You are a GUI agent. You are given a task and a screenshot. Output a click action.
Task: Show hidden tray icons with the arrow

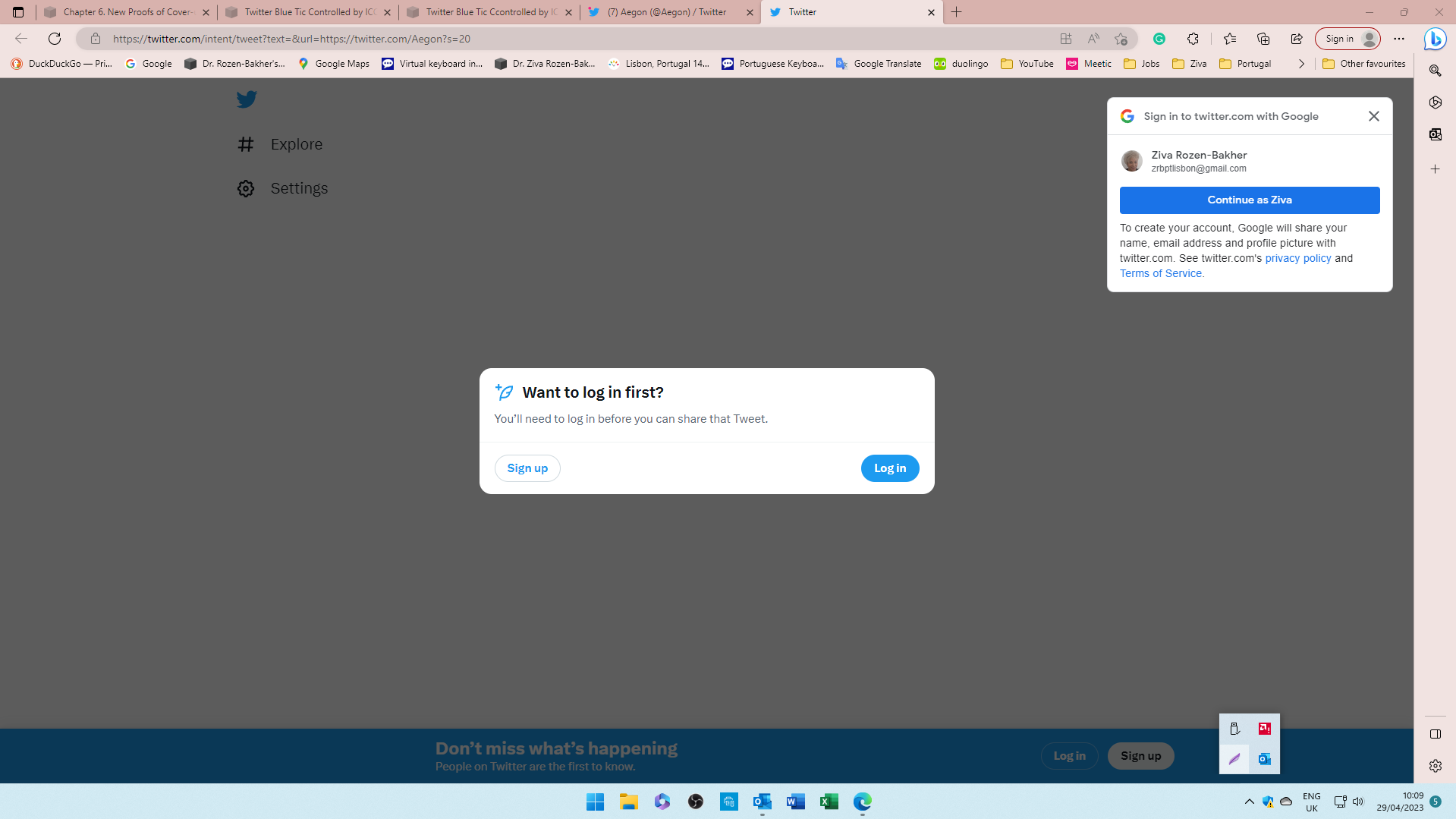click(x=1249, y=802)
